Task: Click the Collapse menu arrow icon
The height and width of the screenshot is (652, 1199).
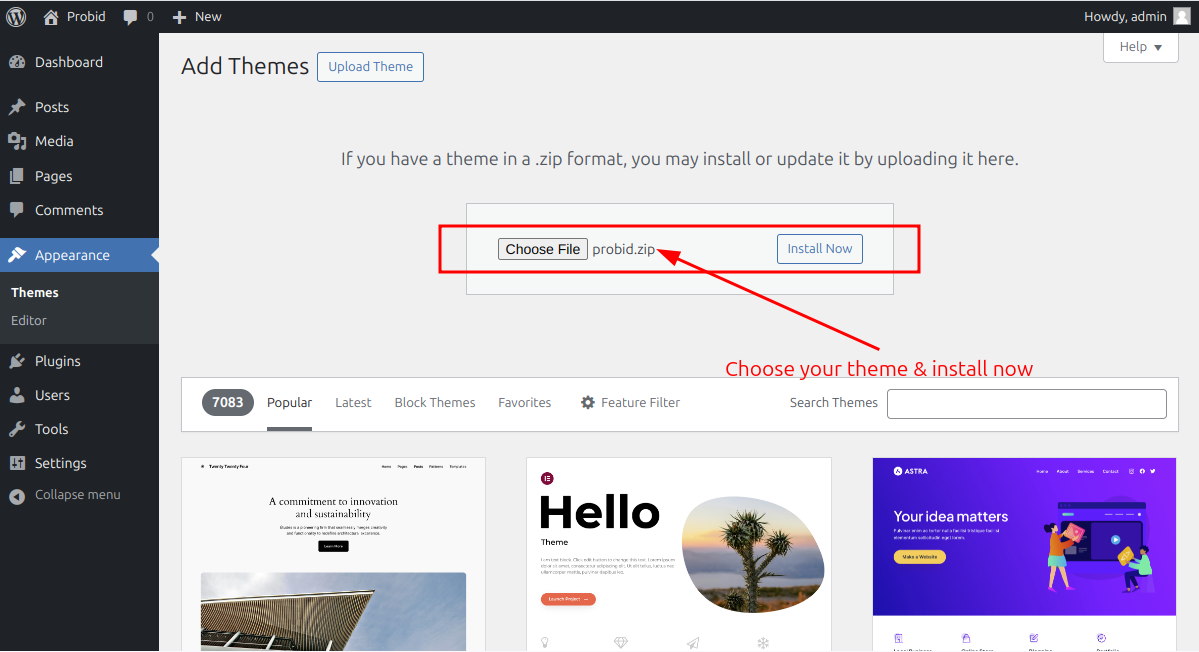Action: tap(17, 496)
